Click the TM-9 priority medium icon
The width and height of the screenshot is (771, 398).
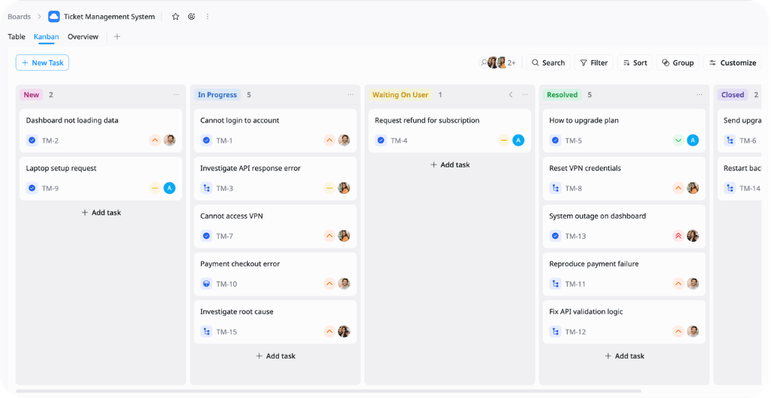point(155,188)
